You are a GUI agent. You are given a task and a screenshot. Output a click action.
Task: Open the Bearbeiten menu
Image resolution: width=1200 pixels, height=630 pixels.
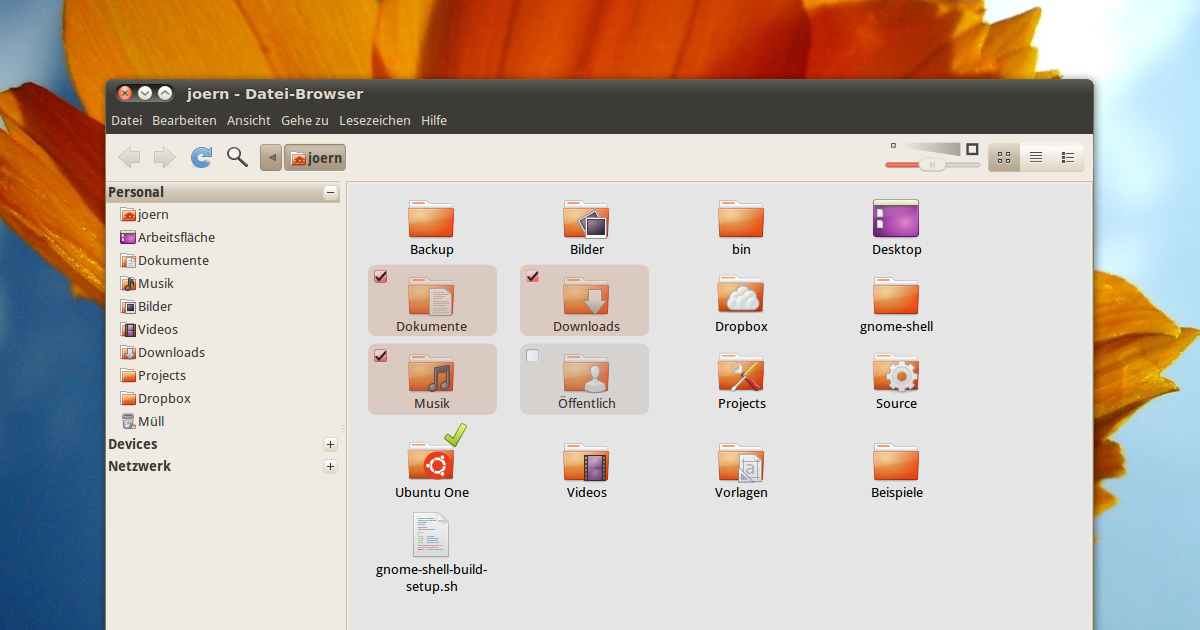[x=184, y=120]
